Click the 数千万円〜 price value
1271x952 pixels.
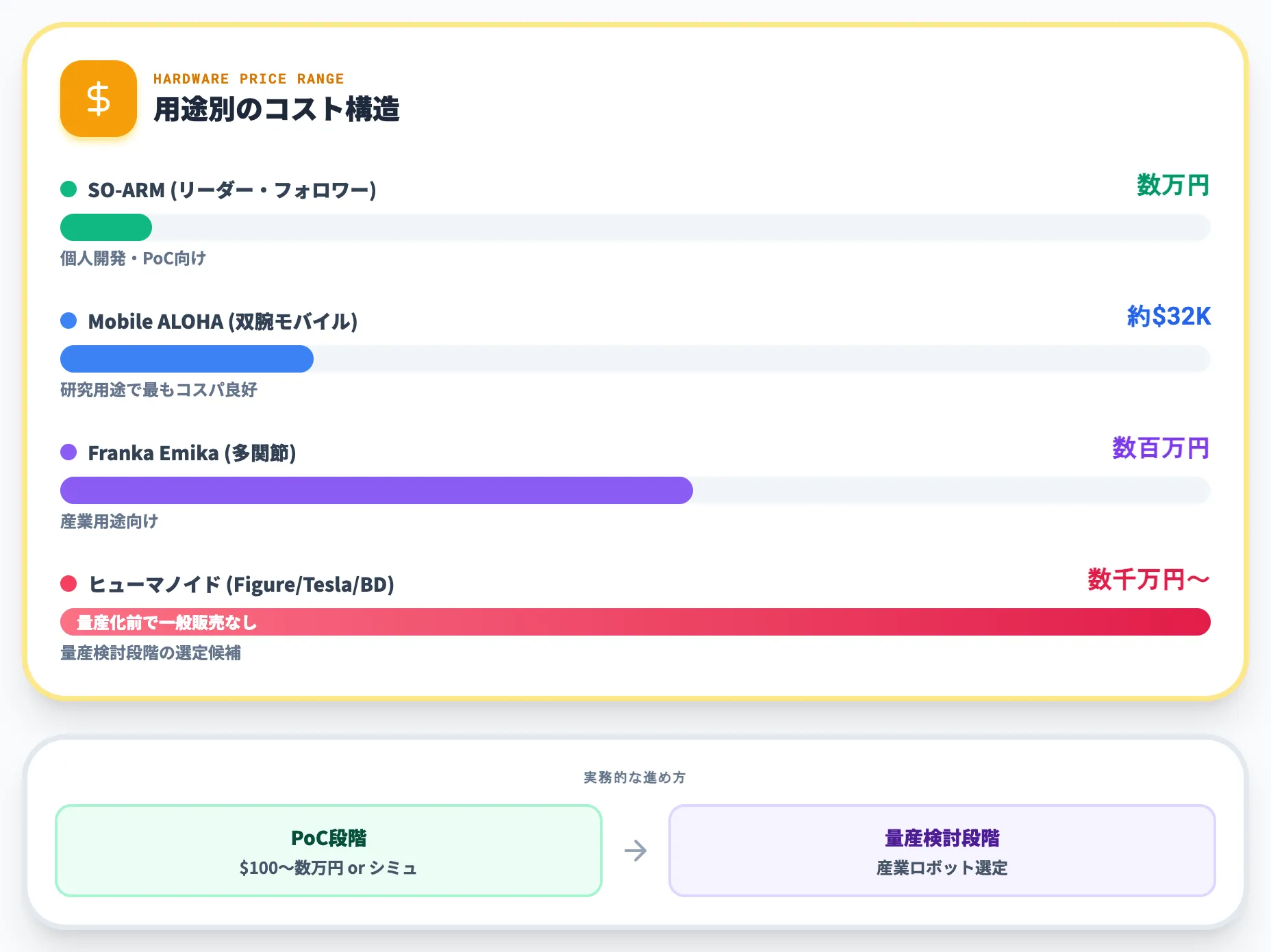(x=1148, y=579)
